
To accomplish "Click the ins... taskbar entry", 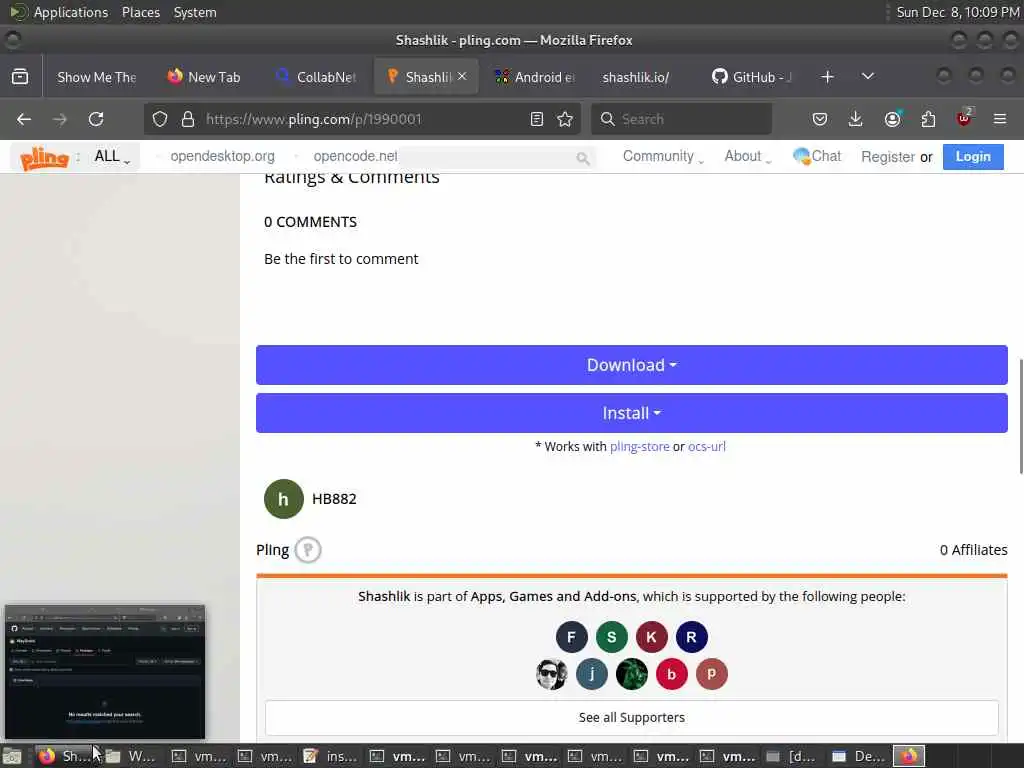I will coord(330,756).
